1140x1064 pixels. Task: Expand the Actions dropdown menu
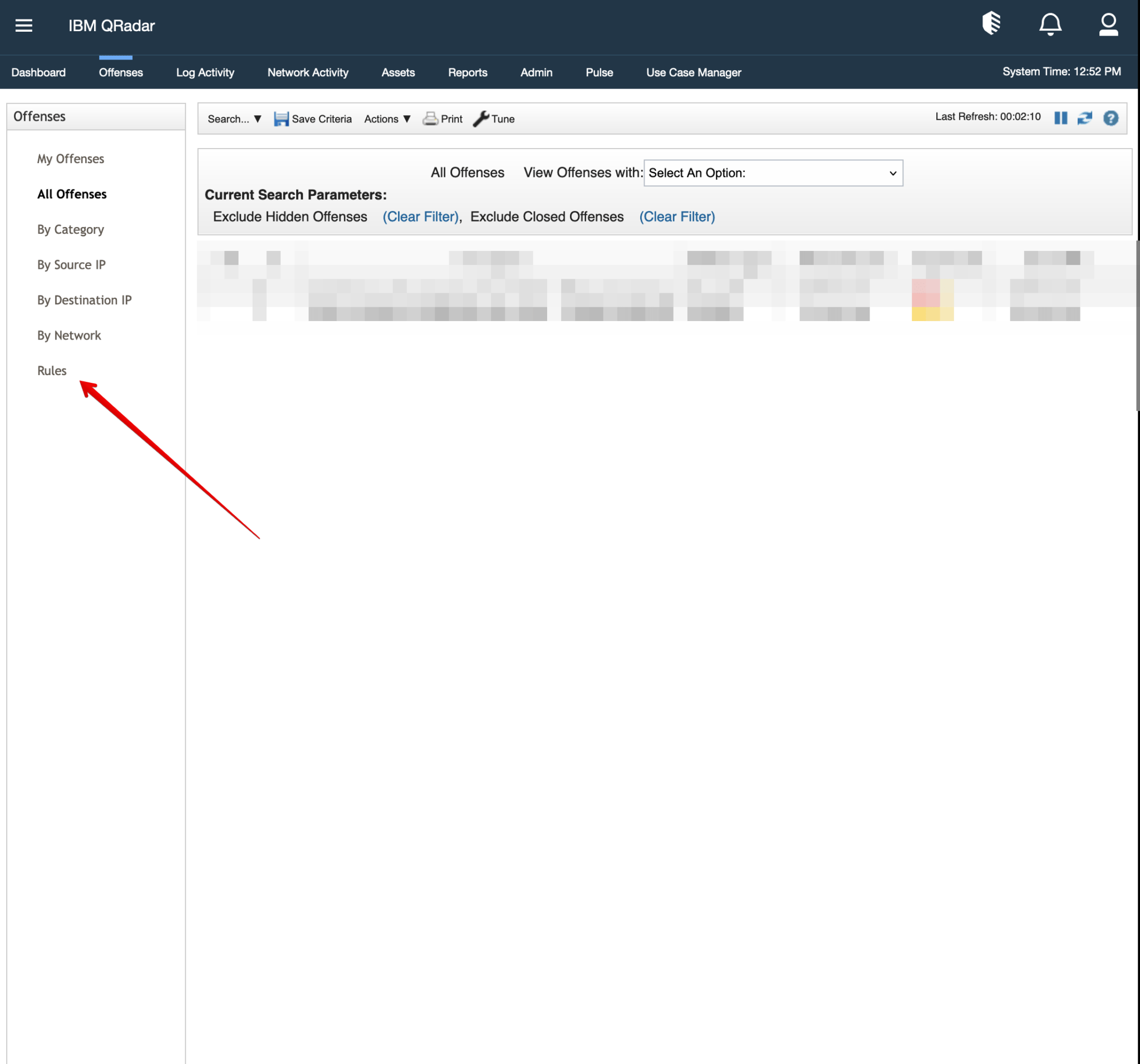(387, 119)
